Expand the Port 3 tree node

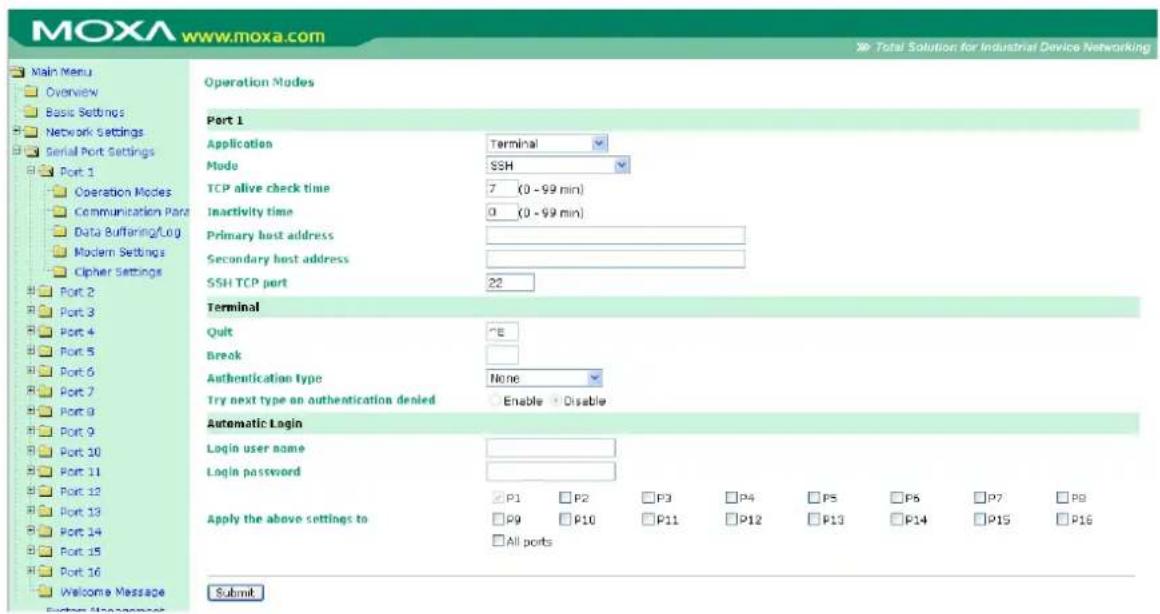(31, 311)
